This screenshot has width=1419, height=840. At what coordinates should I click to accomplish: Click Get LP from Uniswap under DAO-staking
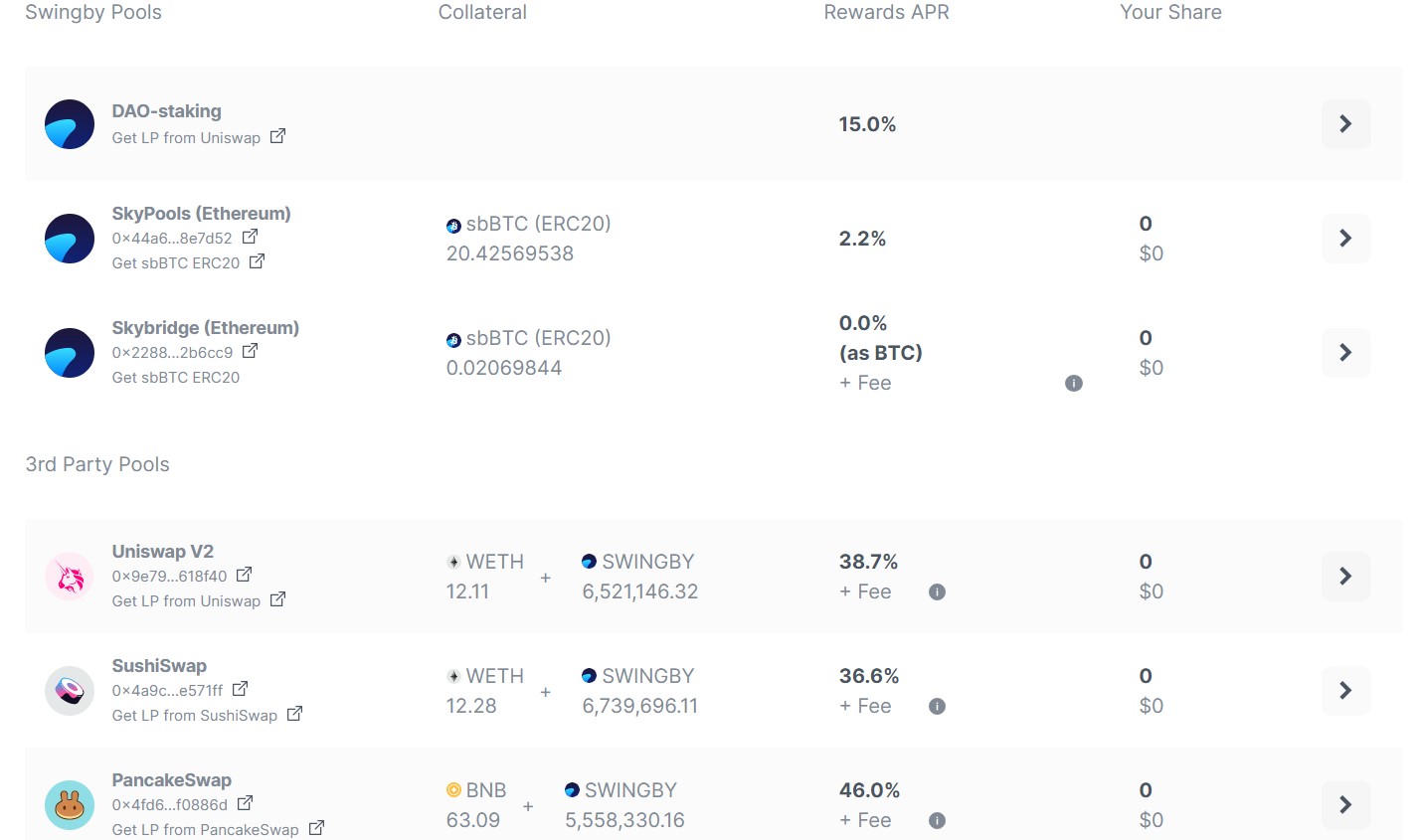pyautogui.click(x=186, y=138)
